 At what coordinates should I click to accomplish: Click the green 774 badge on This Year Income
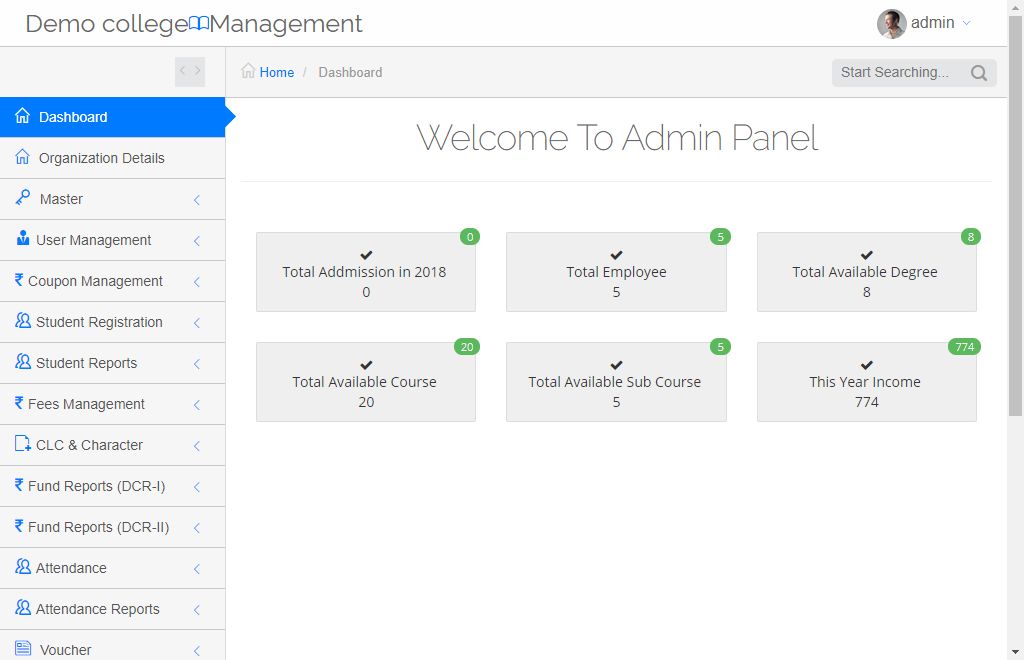click(963, 347)
